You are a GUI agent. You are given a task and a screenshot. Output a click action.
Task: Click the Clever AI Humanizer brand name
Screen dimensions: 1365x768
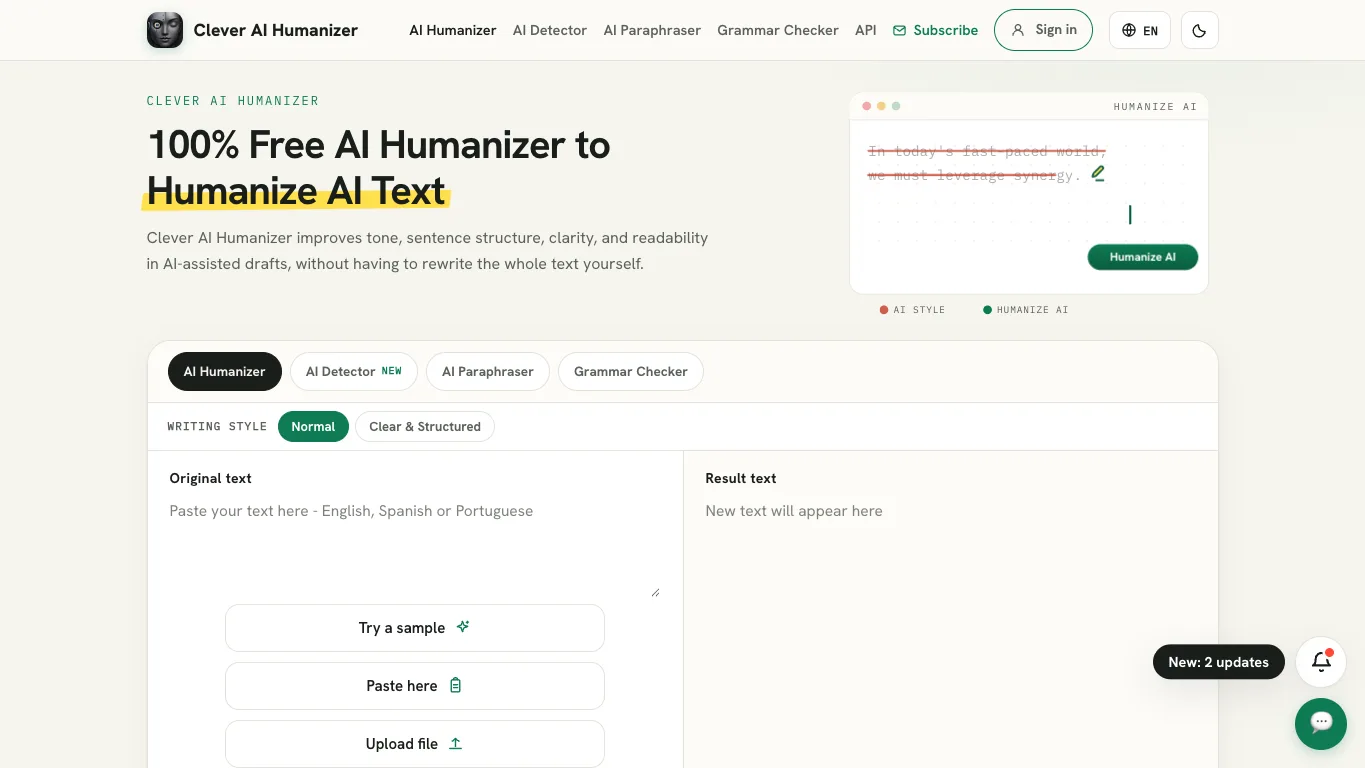click(276, 30)
